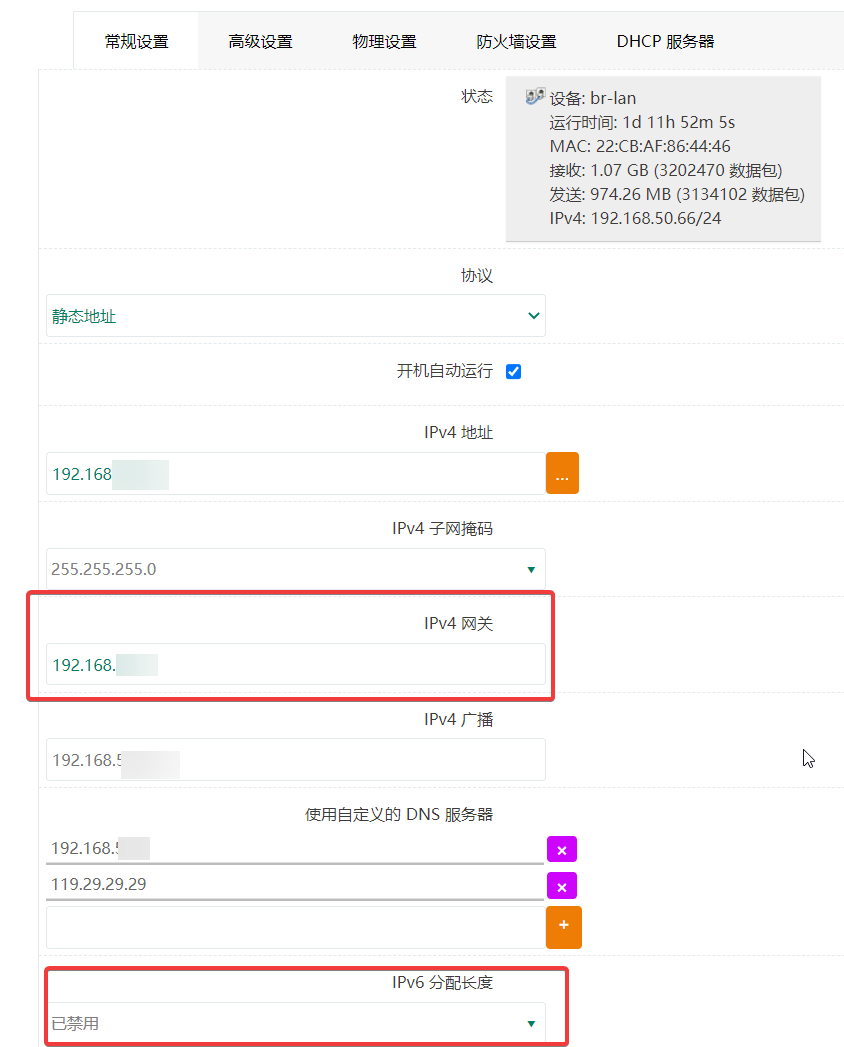Open the IPv6 分配长度 dropdown
This screenshot has width=844, height=1047.
[295, 1024]
